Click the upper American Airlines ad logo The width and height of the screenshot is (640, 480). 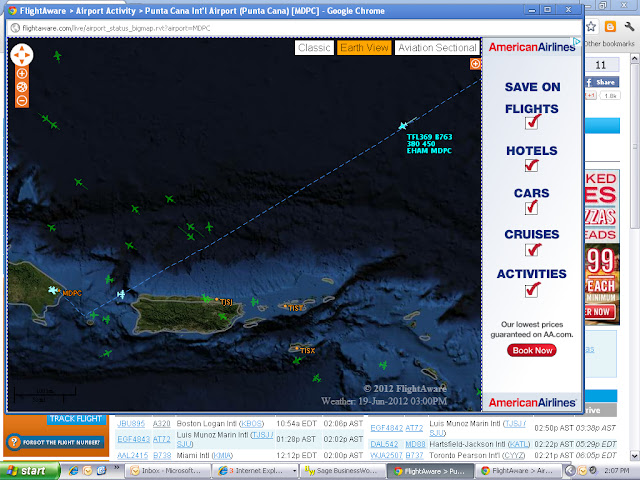(x=532, y=47)
